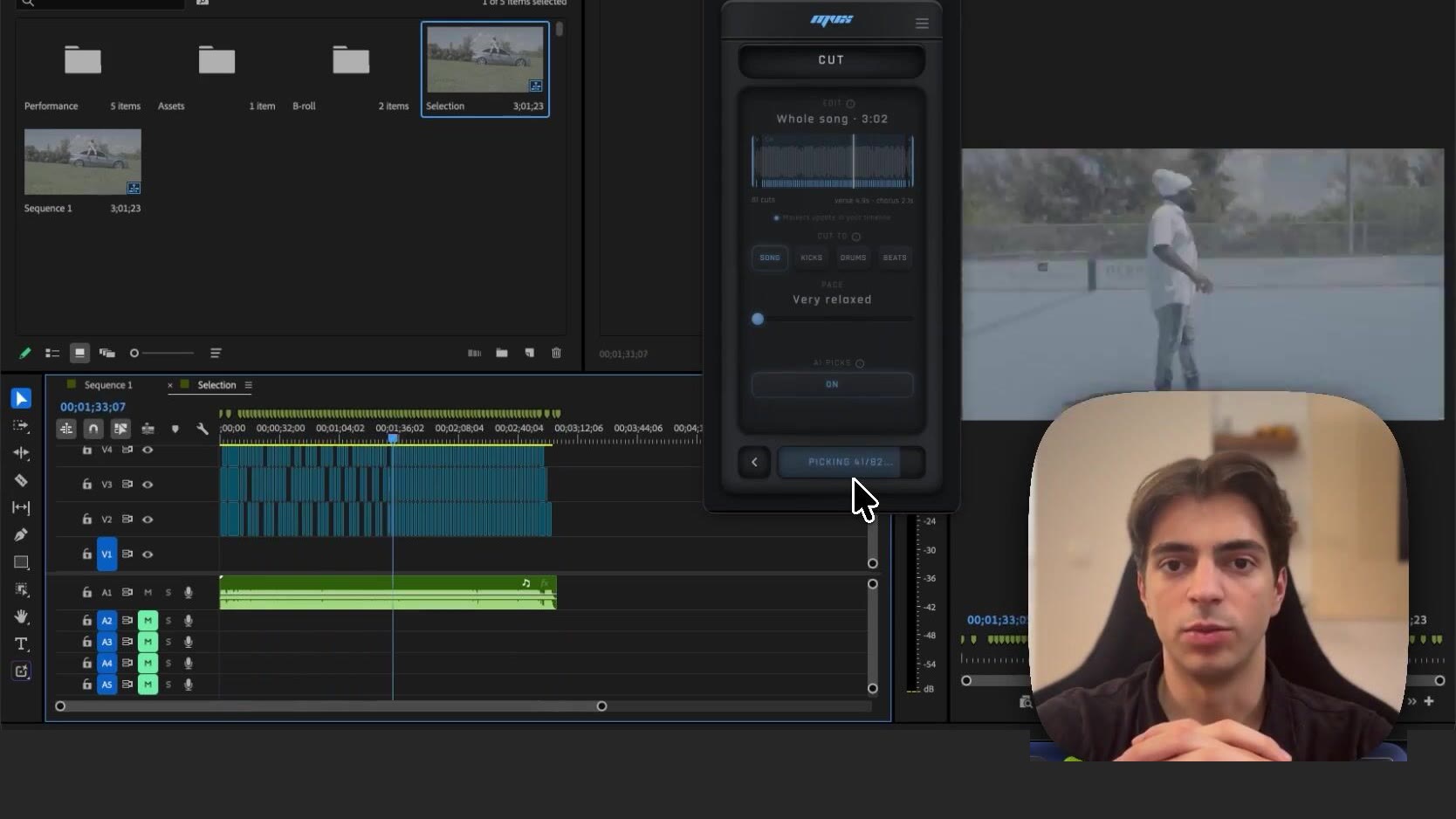Select the Ripple Edit tool
Image resolution: width=1456 pixels, height=819 pixels.
[x=21, y=453]
